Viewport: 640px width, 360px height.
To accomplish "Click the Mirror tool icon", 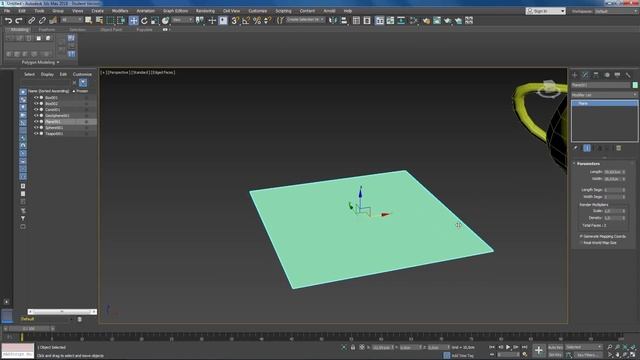I will point(333,20).
